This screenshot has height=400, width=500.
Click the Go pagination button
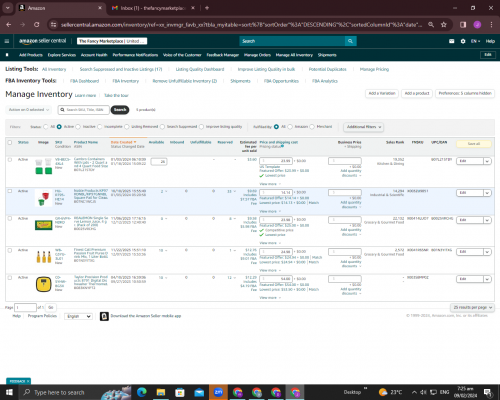(51, 307)
